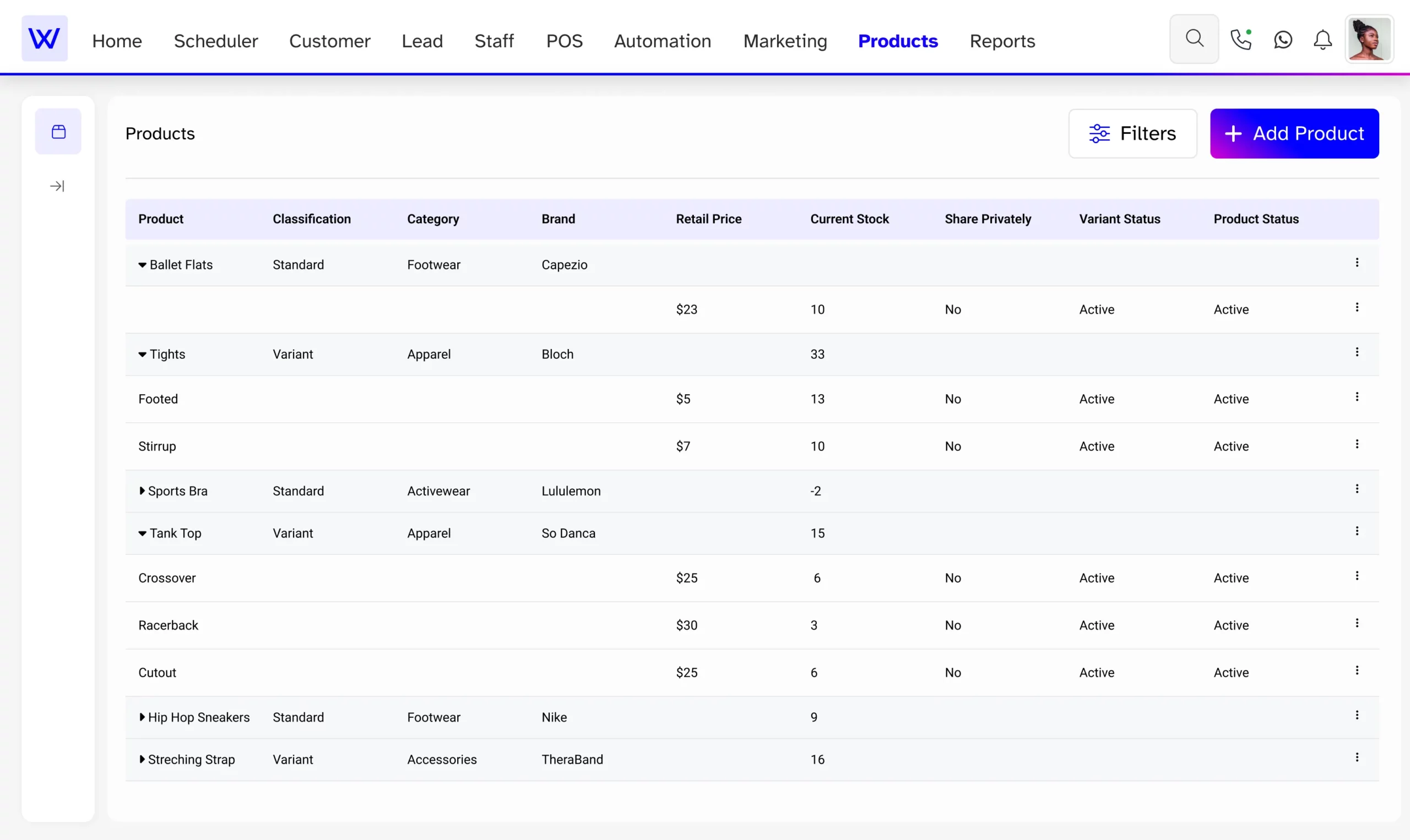Viewport: 1410px width, 840px height.
Task: Toggle Share Privately for Stirrup variant
Action: 952,446
